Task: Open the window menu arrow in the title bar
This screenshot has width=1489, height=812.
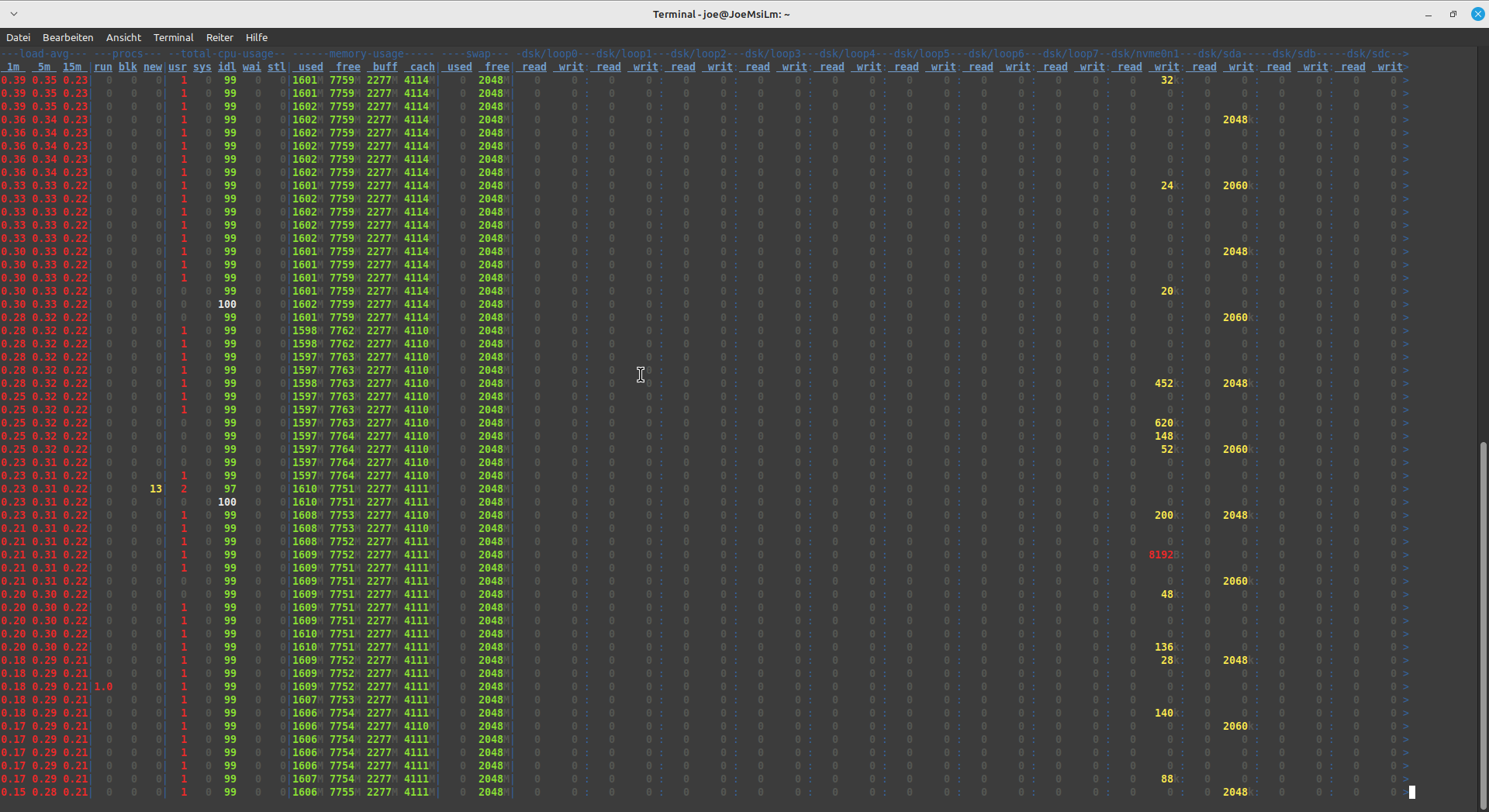Action: point(14,14)
